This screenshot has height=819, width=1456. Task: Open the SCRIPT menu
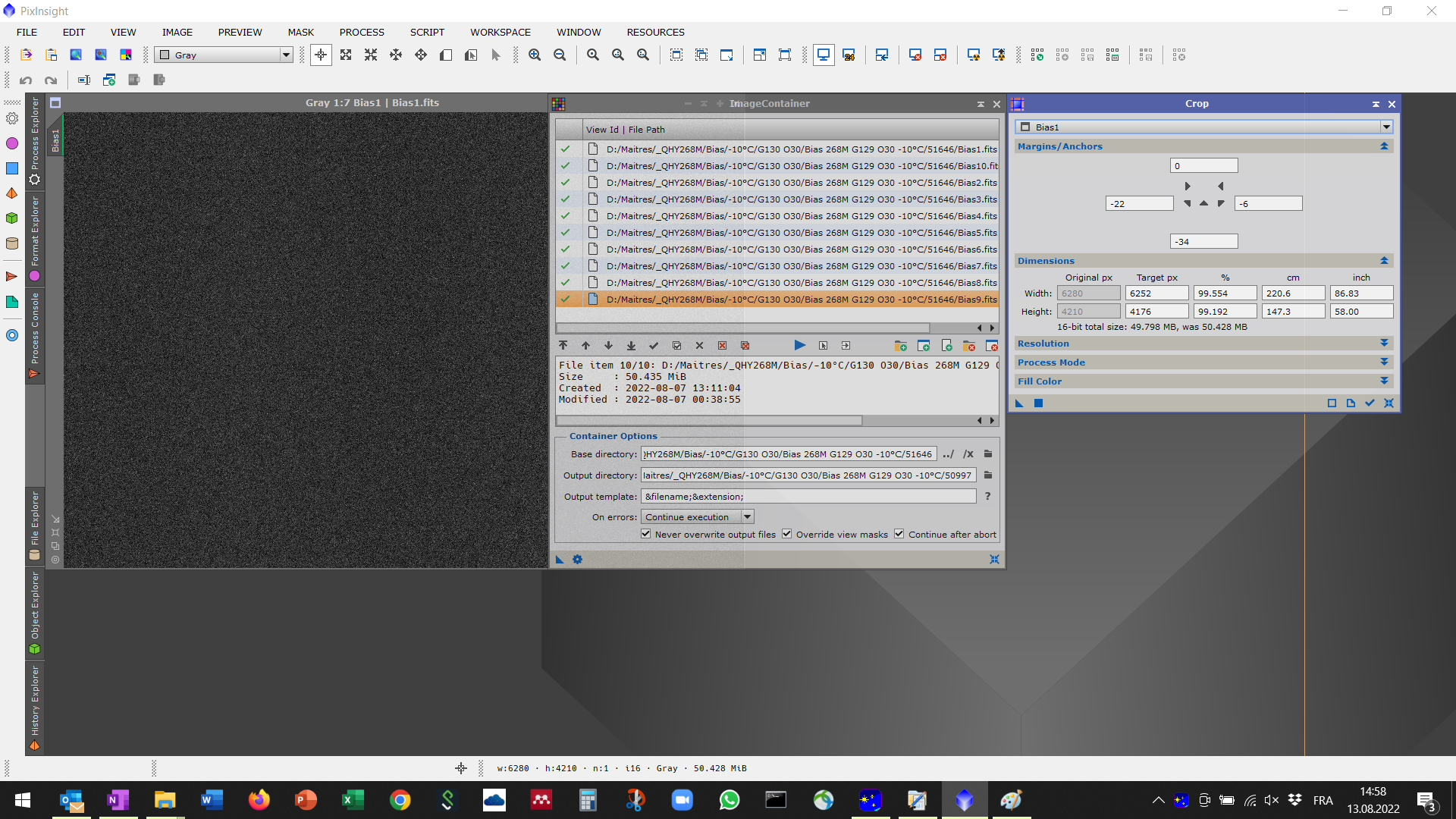point(427,32)
